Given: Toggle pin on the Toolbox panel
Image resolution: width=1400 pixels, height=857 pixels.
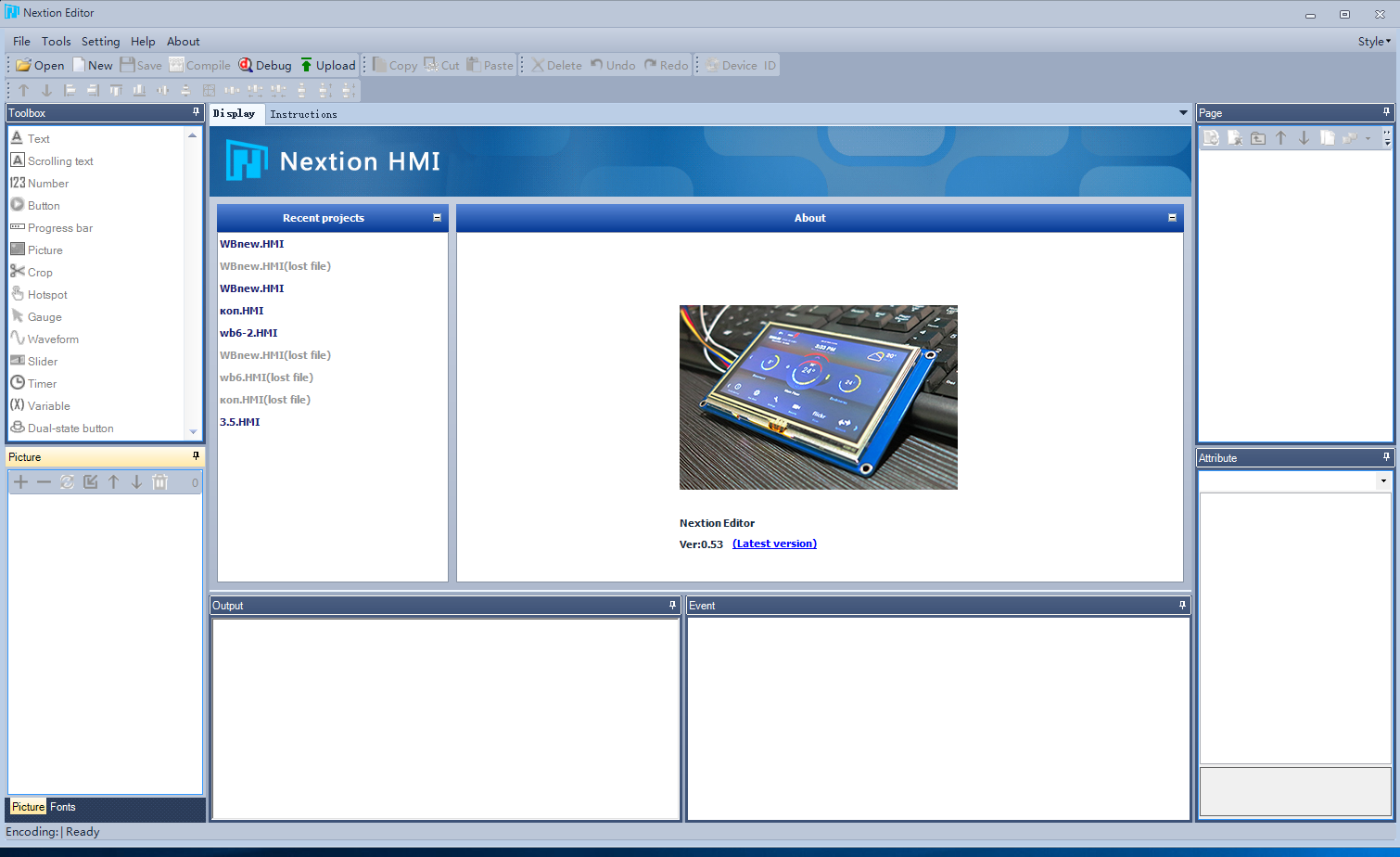Looking at the screenshot, I should click(x=196, y=112).
